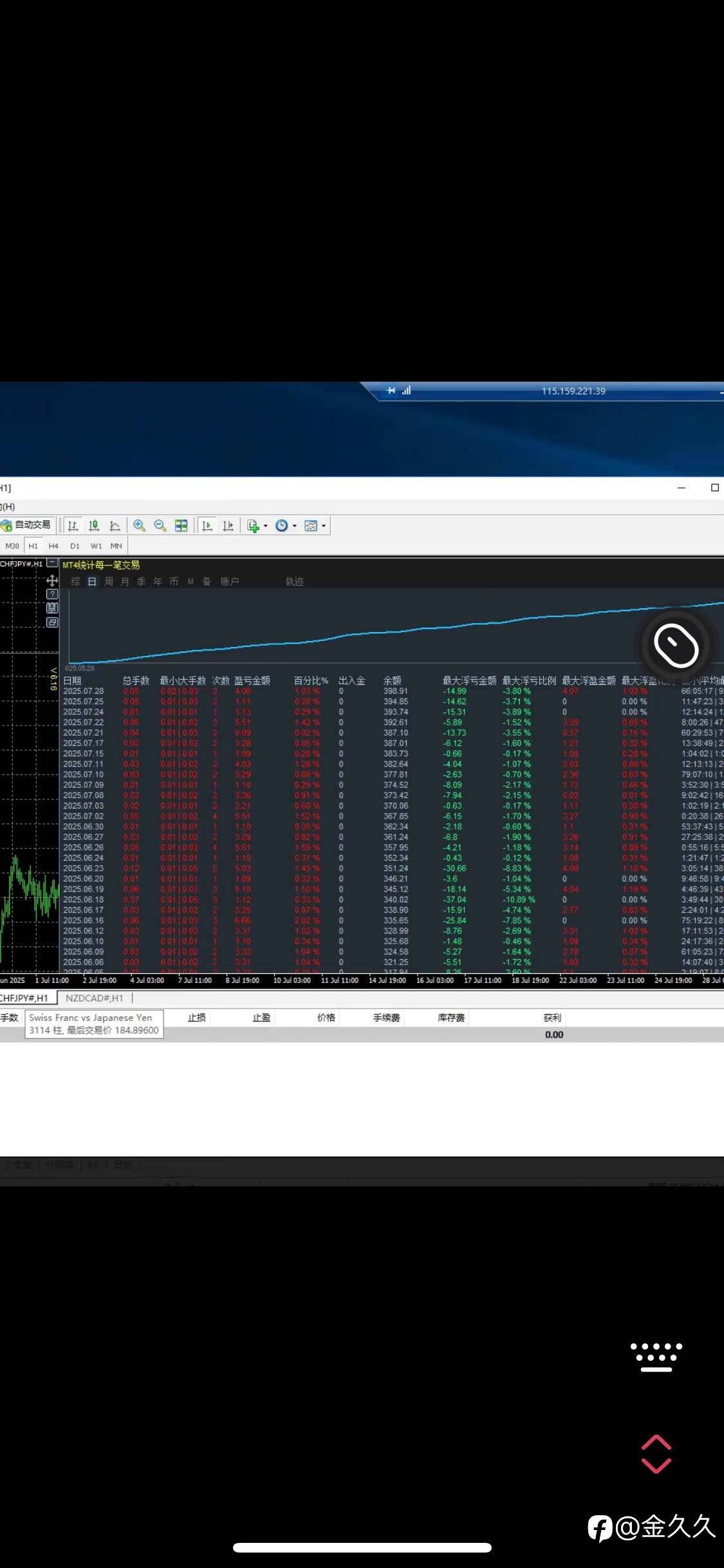Switch to candlestick chart icon
Image resolution: width=724 pixels, height=1568 pixels.
[94, 526]
